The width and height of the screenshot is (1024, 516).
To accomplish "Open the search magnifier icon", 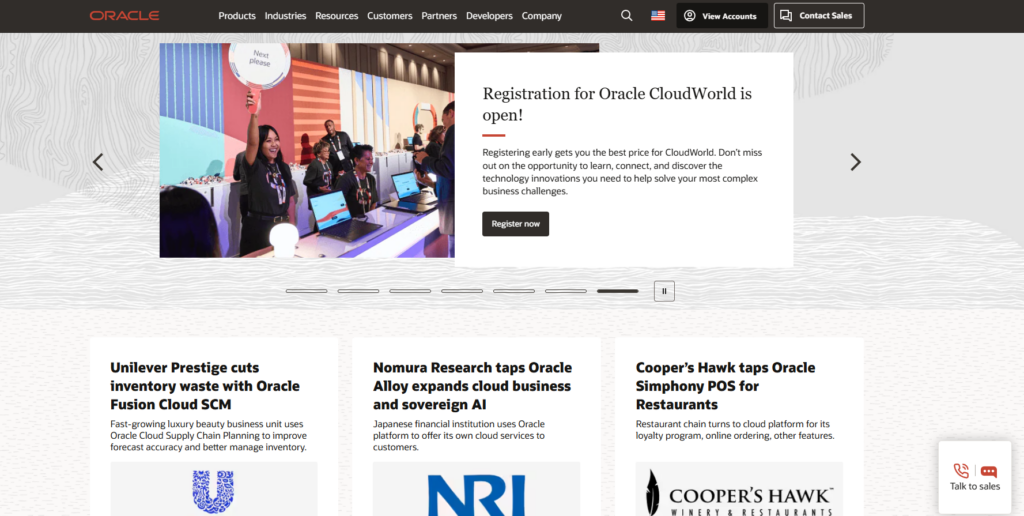I will [626, 16].
